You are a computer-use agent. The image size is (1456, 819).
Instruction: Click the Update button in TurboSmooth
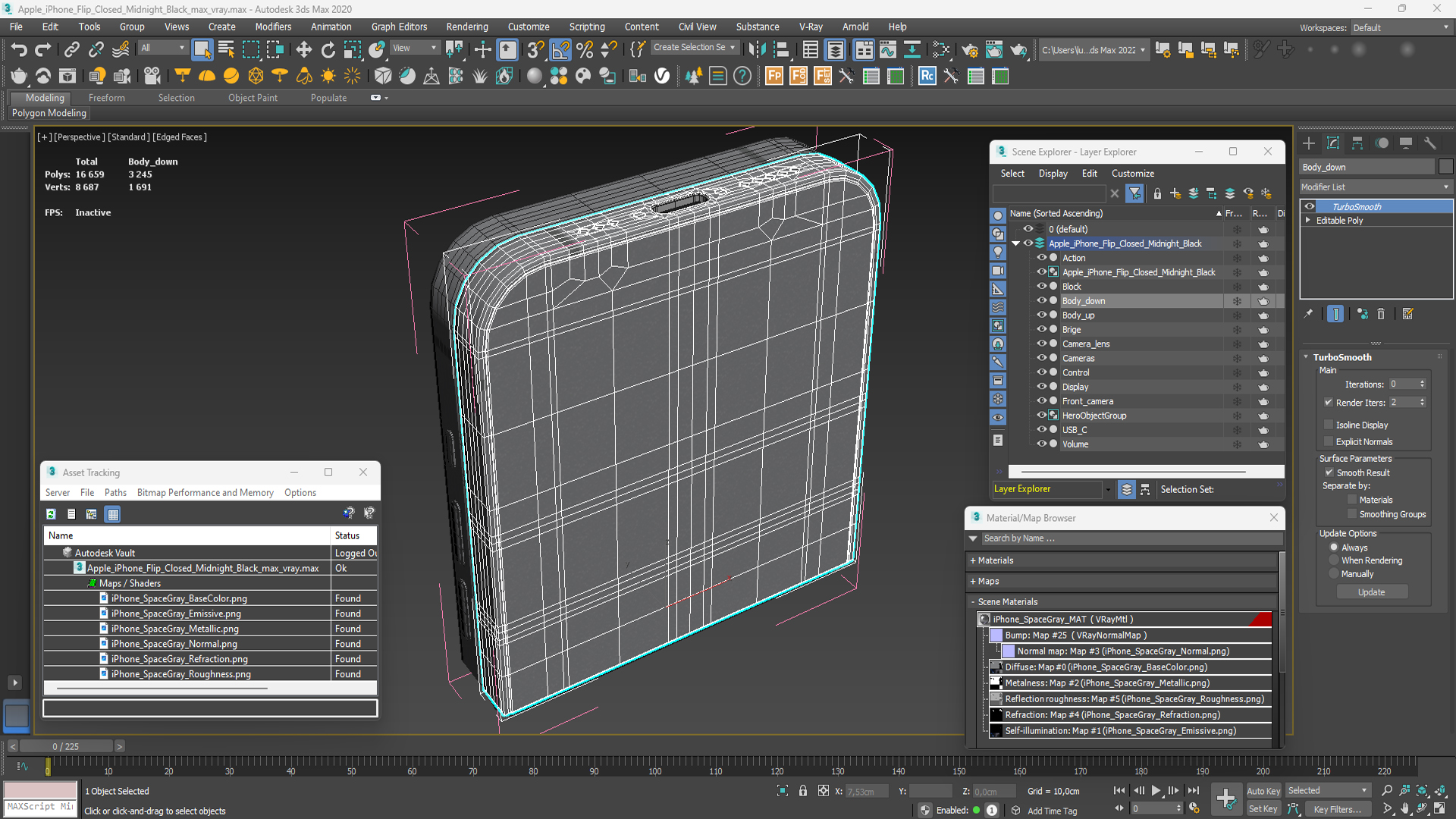[1371, 592]
